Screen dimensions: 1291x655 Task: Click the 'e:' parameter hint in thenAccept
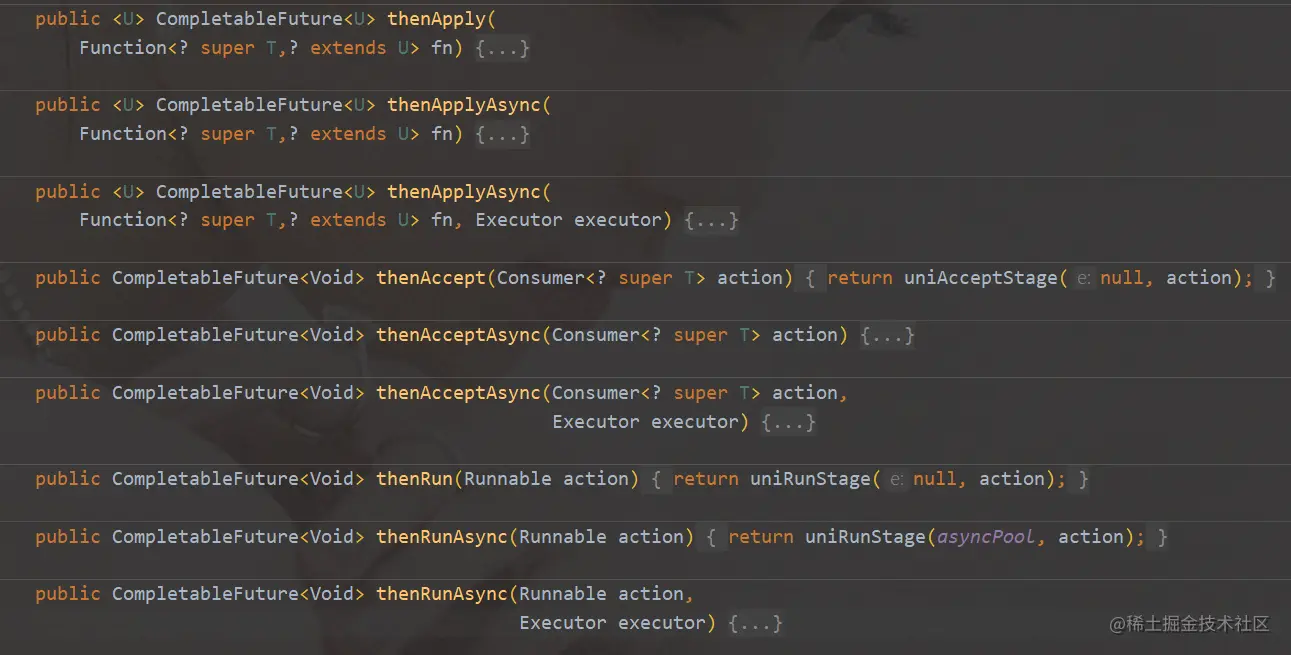click(1084, 279)
